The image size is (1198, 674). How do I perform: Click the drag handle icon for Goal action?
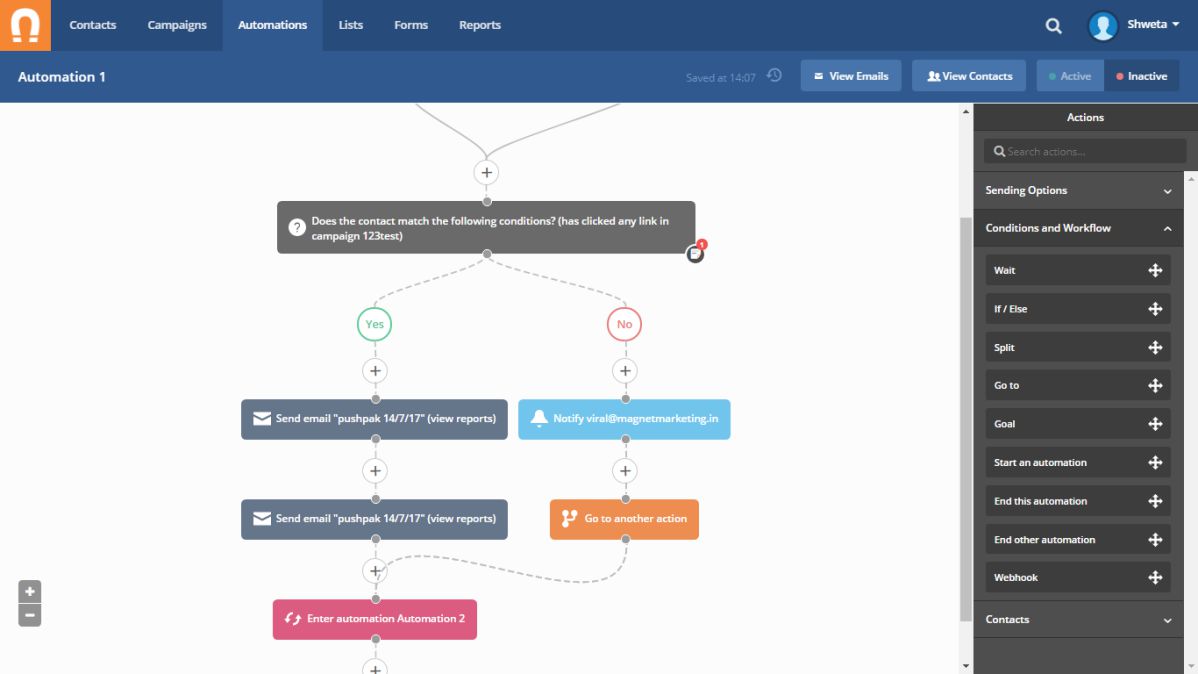(x=1155, y=424)
